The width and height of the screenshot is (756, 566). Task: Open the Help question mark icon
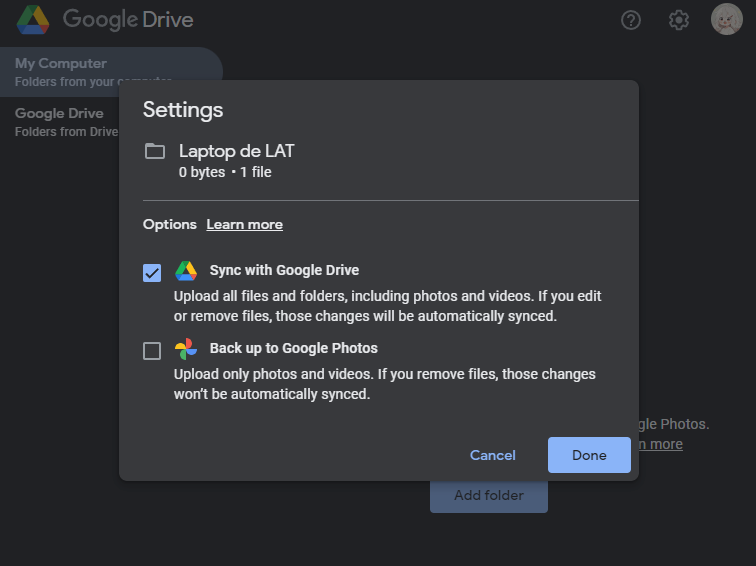[630, 20]
